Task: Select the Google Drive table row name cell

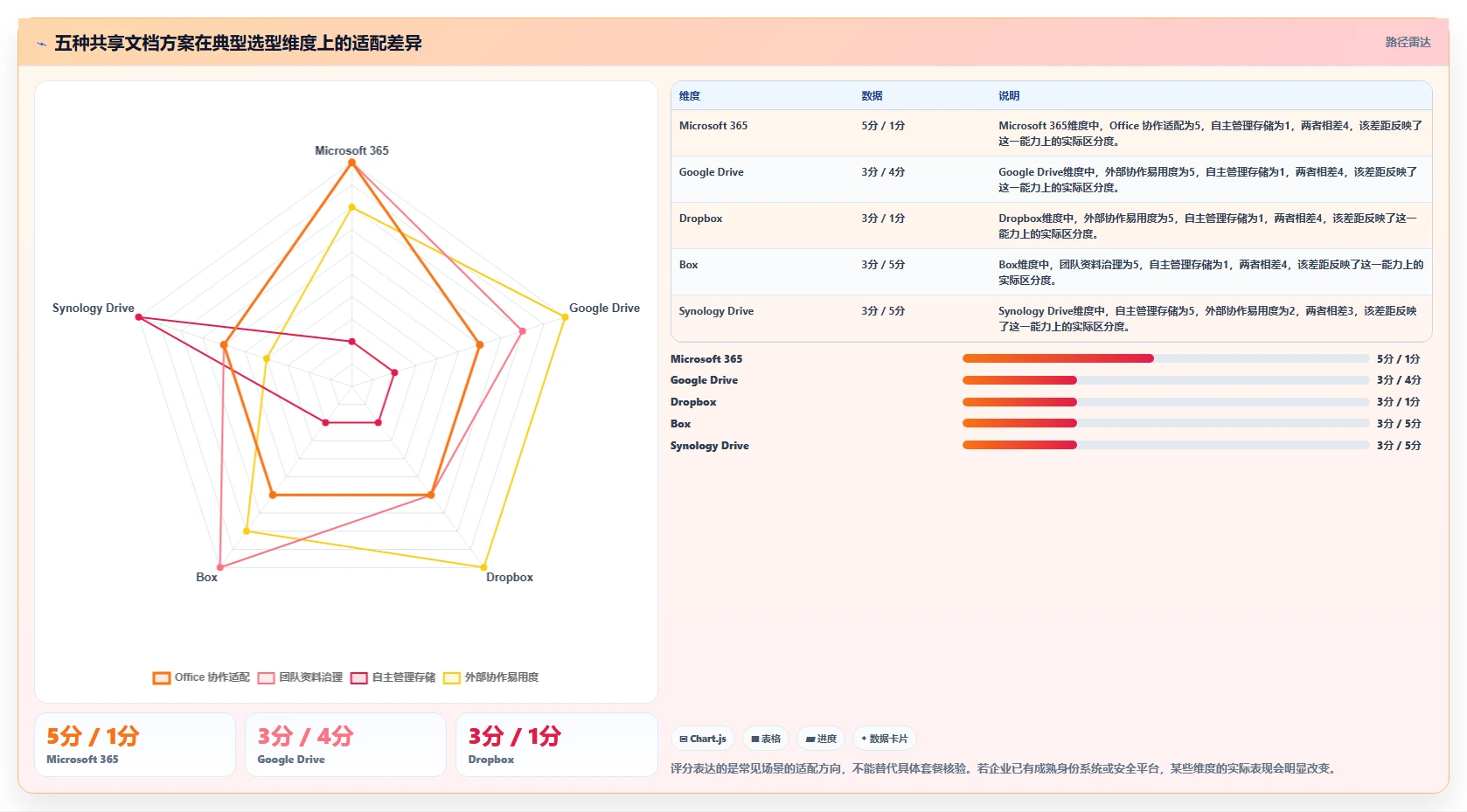Action: click(711, 172)
